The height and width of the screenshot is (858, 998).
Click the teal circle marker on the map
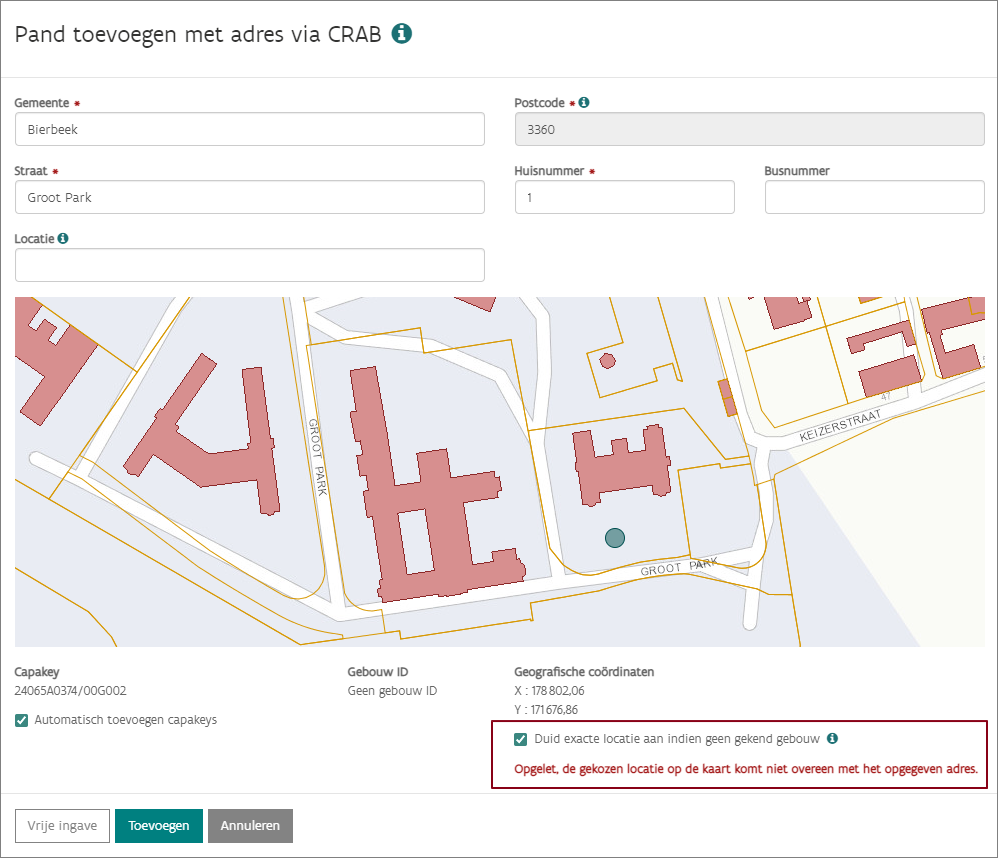coord(615,538)
